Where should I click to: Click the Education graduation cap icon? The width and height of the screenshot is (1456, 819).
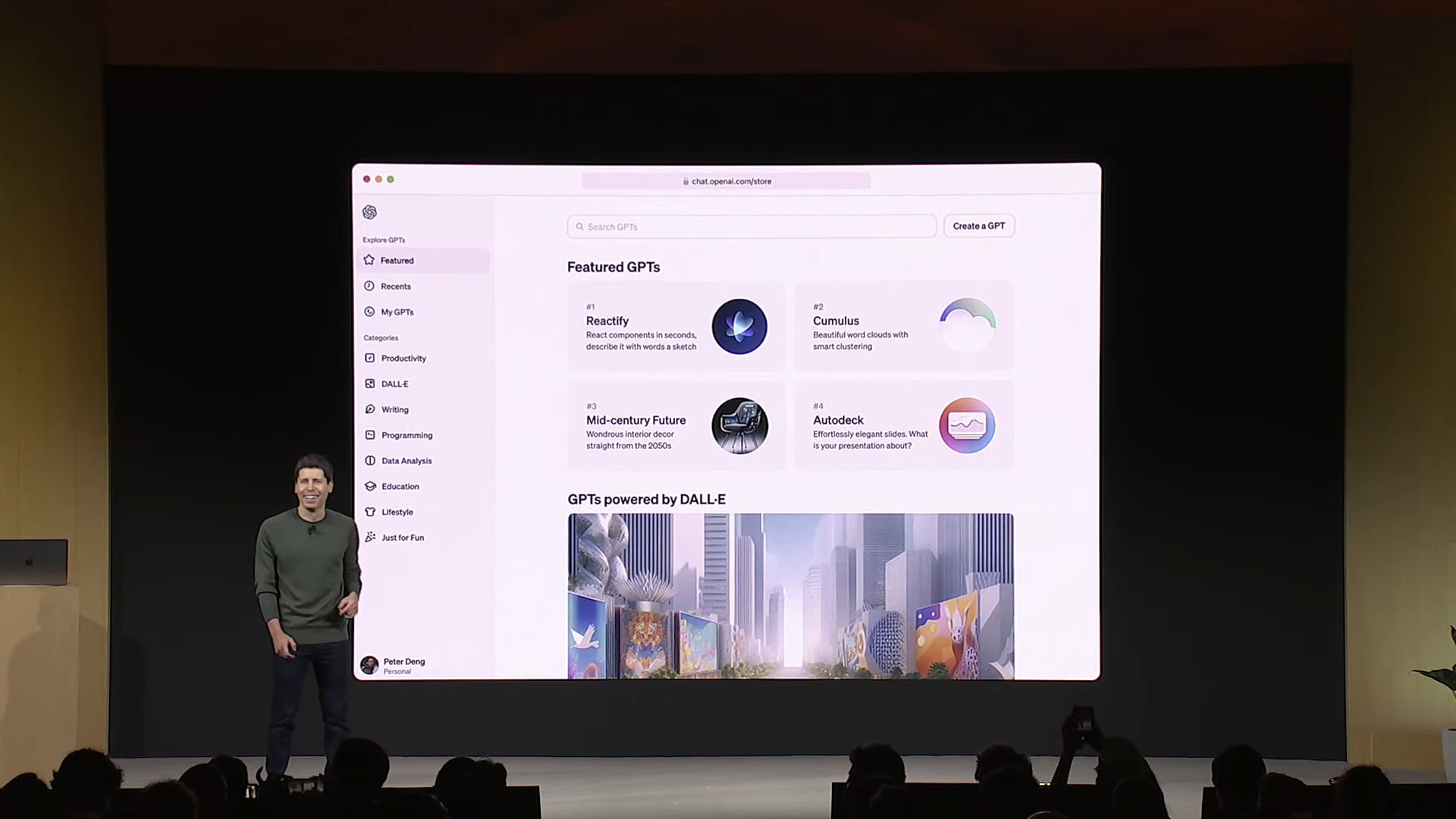click(x=370, y=486)
